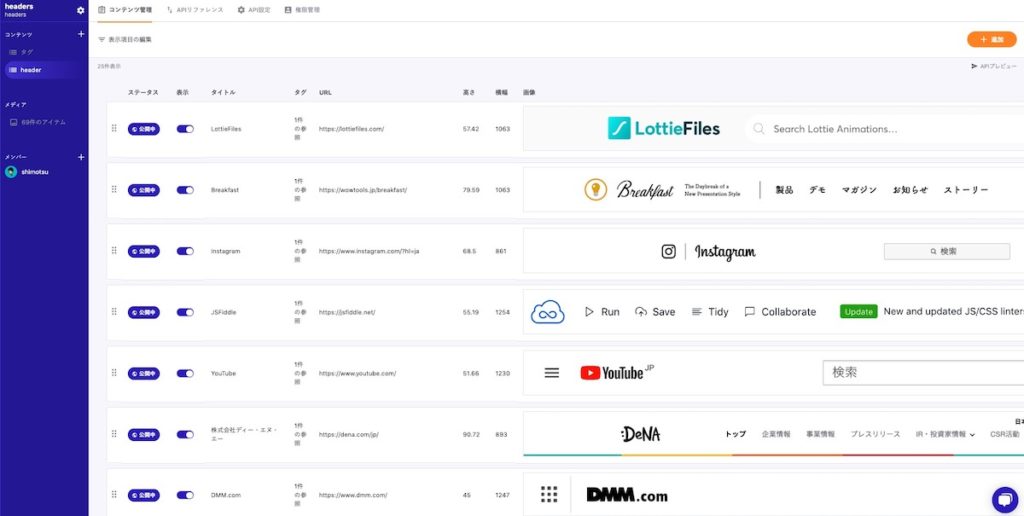
Task: Toggle display switch for 株式会社ディー・エヌ・エー
Action: pyautogui.click(x=185, y=434)
